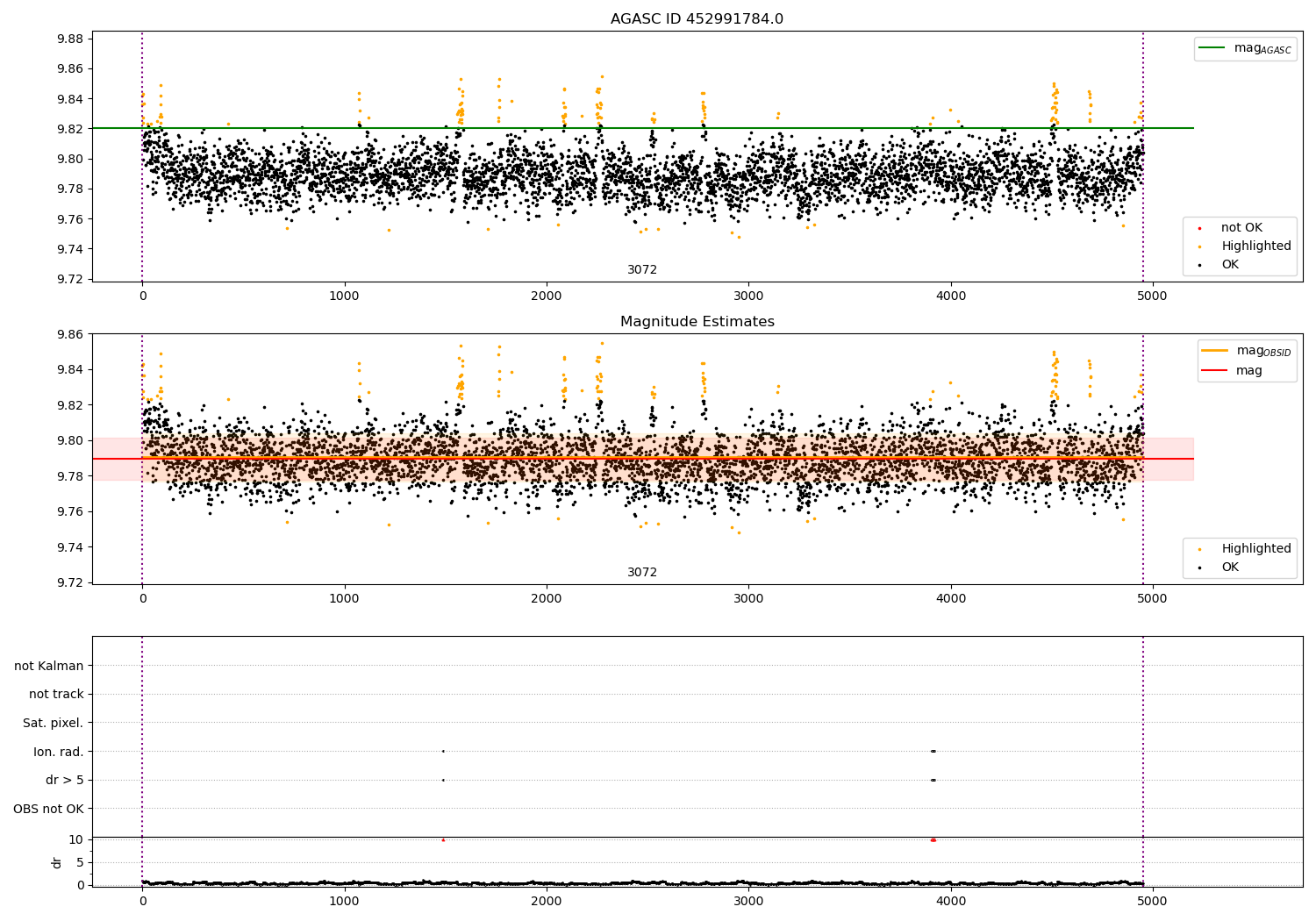Screen dimensions: 1316x921
Task: Click the '9.74' y-axis tick of the Magnitude Estimates plot
Action: click(x=69, y=548)
